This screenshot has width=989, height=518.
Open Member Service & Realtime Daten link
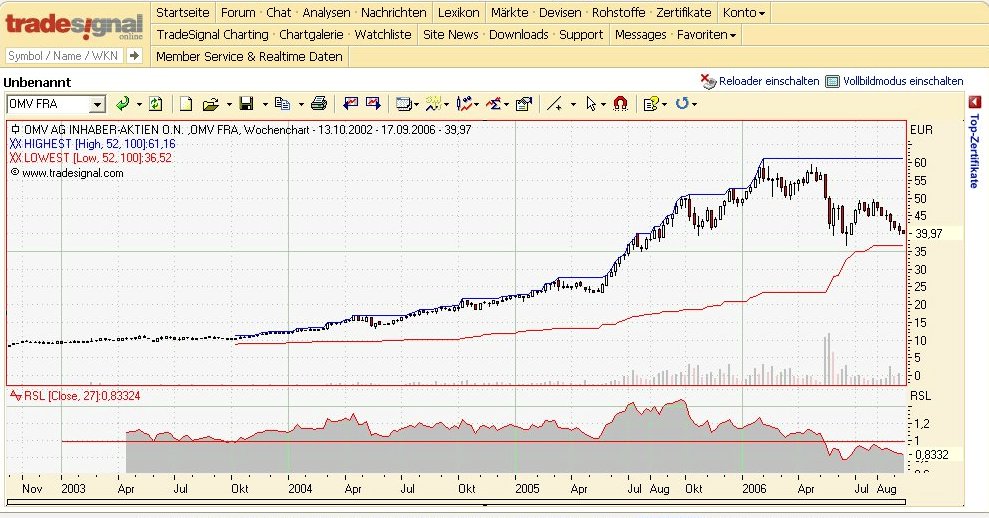(x=249, y=57)
